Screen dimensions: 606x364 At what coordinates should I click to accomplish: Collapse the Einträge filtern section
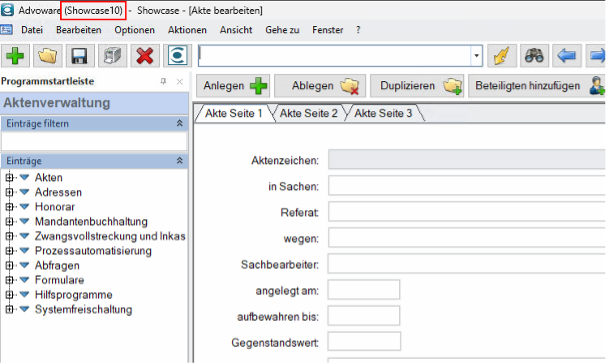point(179,123)
